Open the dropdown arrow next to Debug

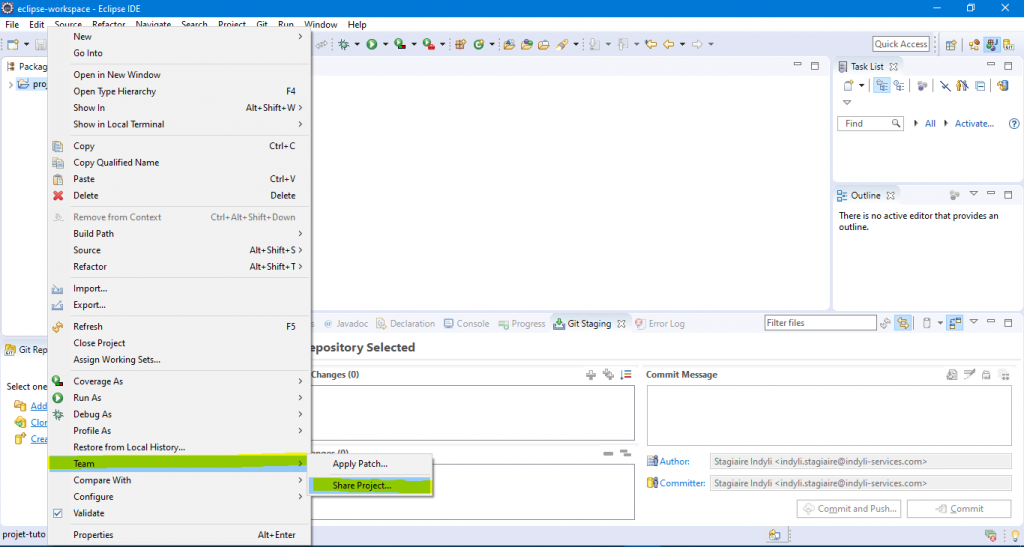coord(357,44)
